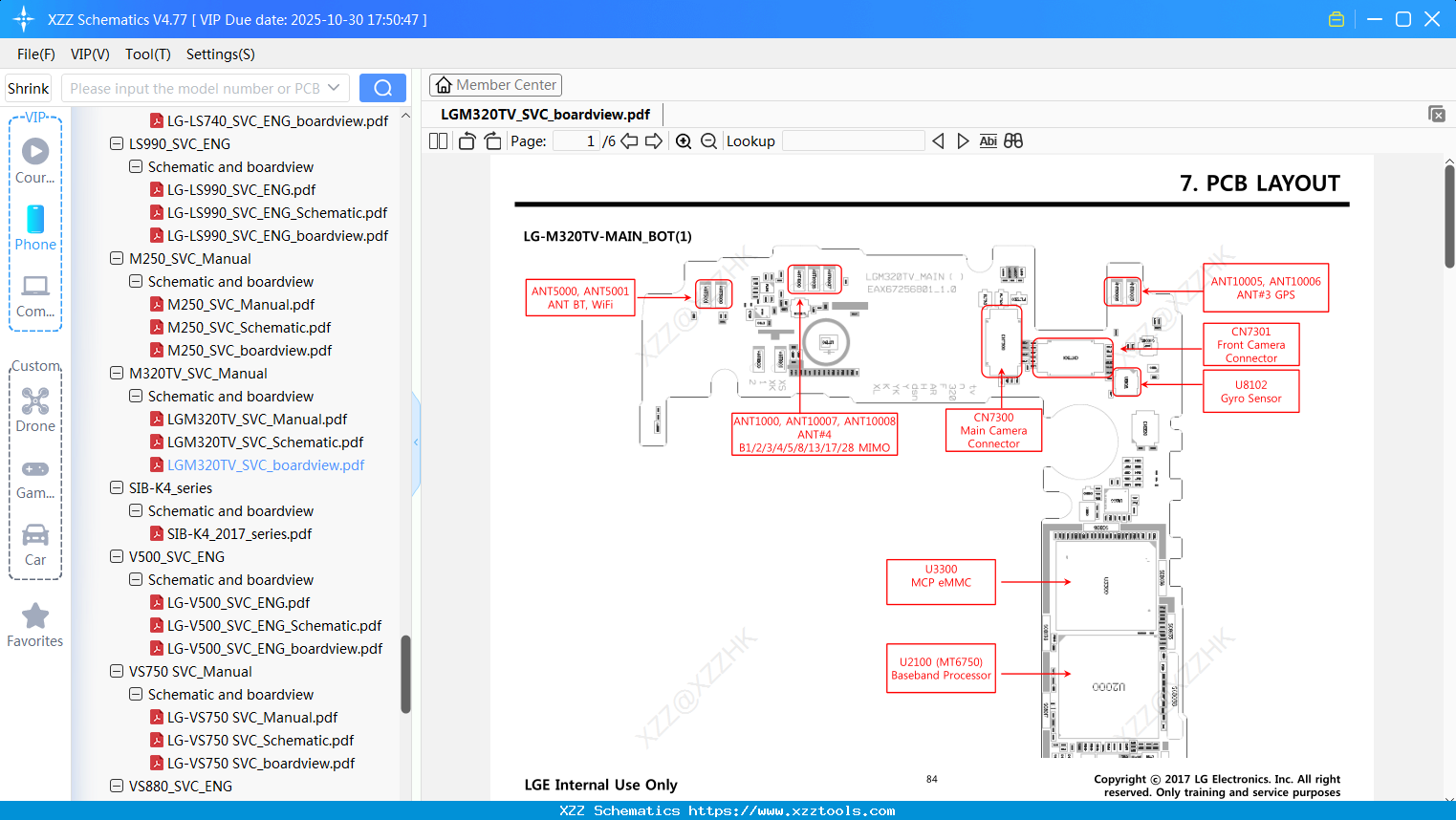This screenshot has height=820, width=1456.
Task: Rotate page counterclockwise
Action: [467, 141]
